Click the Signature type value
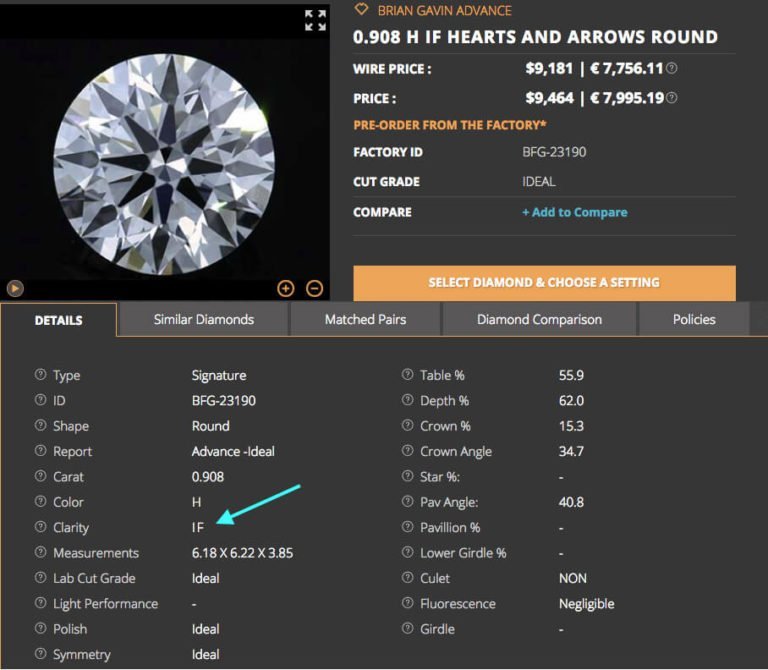This screenshot has width=768, height=670. pyautogui.click(x=219, y=376)
